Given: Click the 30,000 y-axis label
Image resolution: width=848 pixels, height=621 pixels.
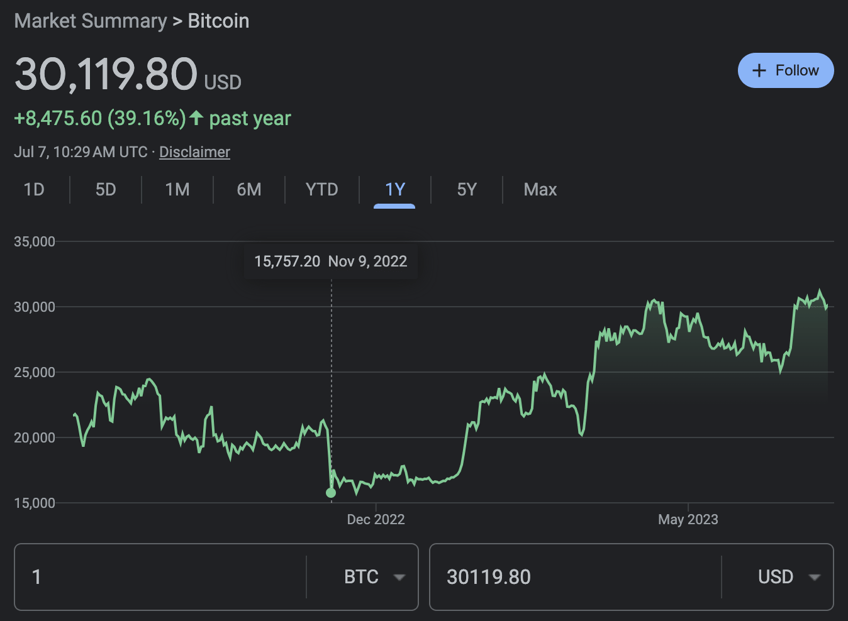Looking at the screenshot, I should pyautogui.click(x=35, y=307).
